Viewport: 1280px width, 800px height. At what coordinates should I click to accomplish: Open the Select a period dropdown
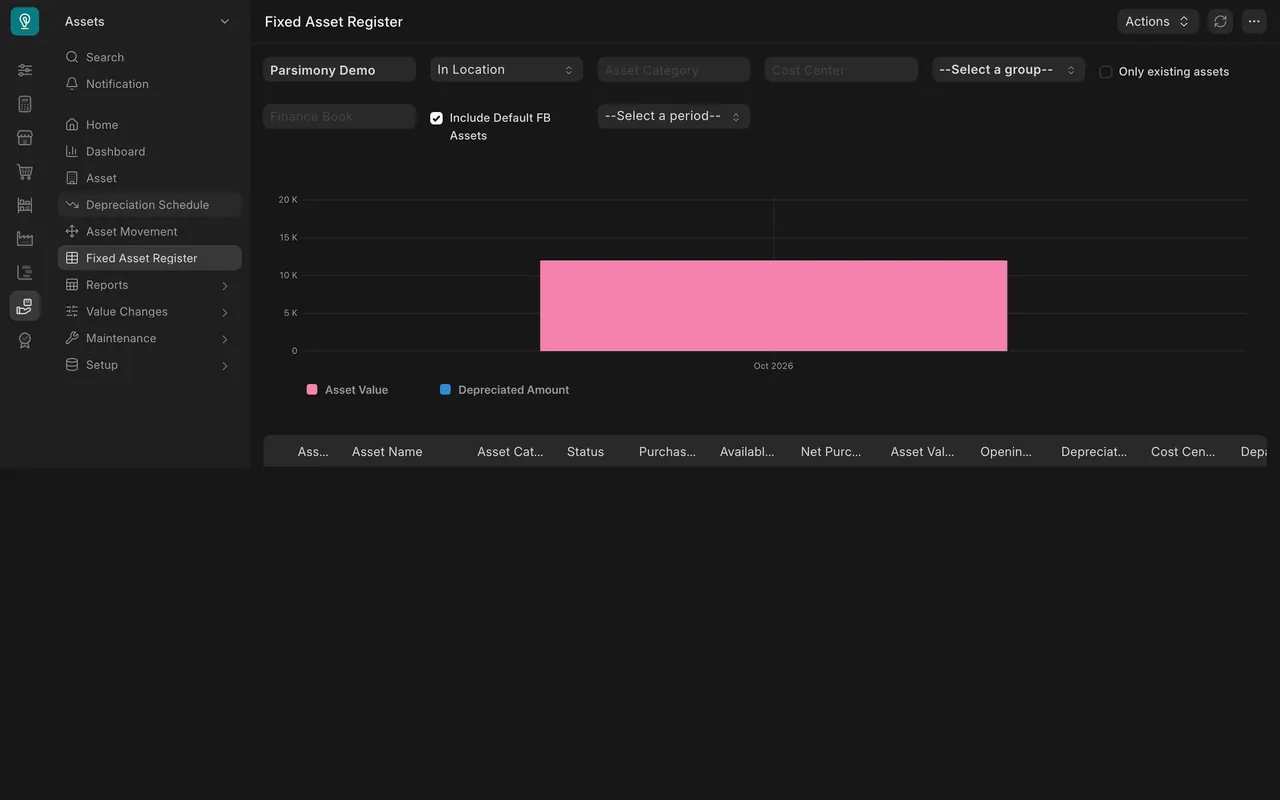pos(674,116)
